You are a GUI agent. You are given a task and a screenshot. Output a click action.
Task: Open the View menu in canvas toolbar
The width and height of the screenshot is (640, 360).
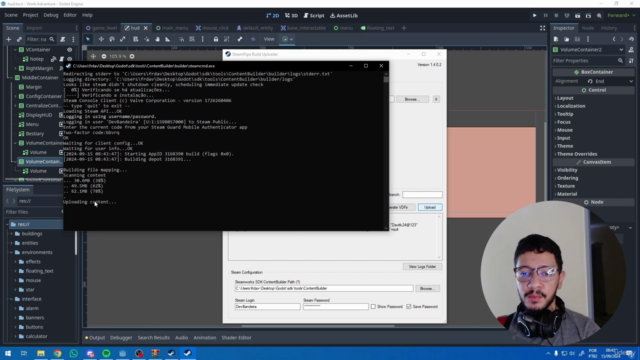269,39
